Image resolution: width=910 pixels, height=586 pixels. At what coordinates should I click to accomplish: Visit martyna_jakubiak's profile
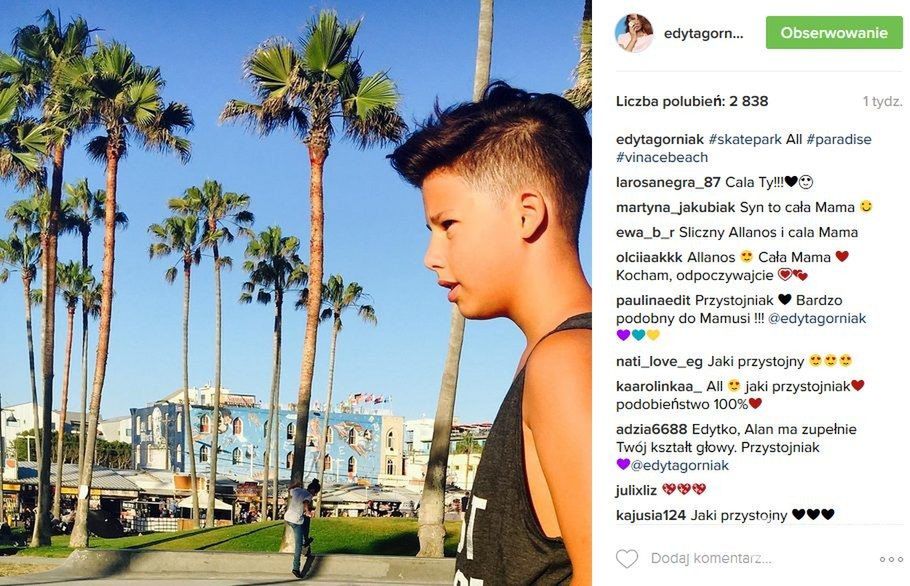pos(676,207)
